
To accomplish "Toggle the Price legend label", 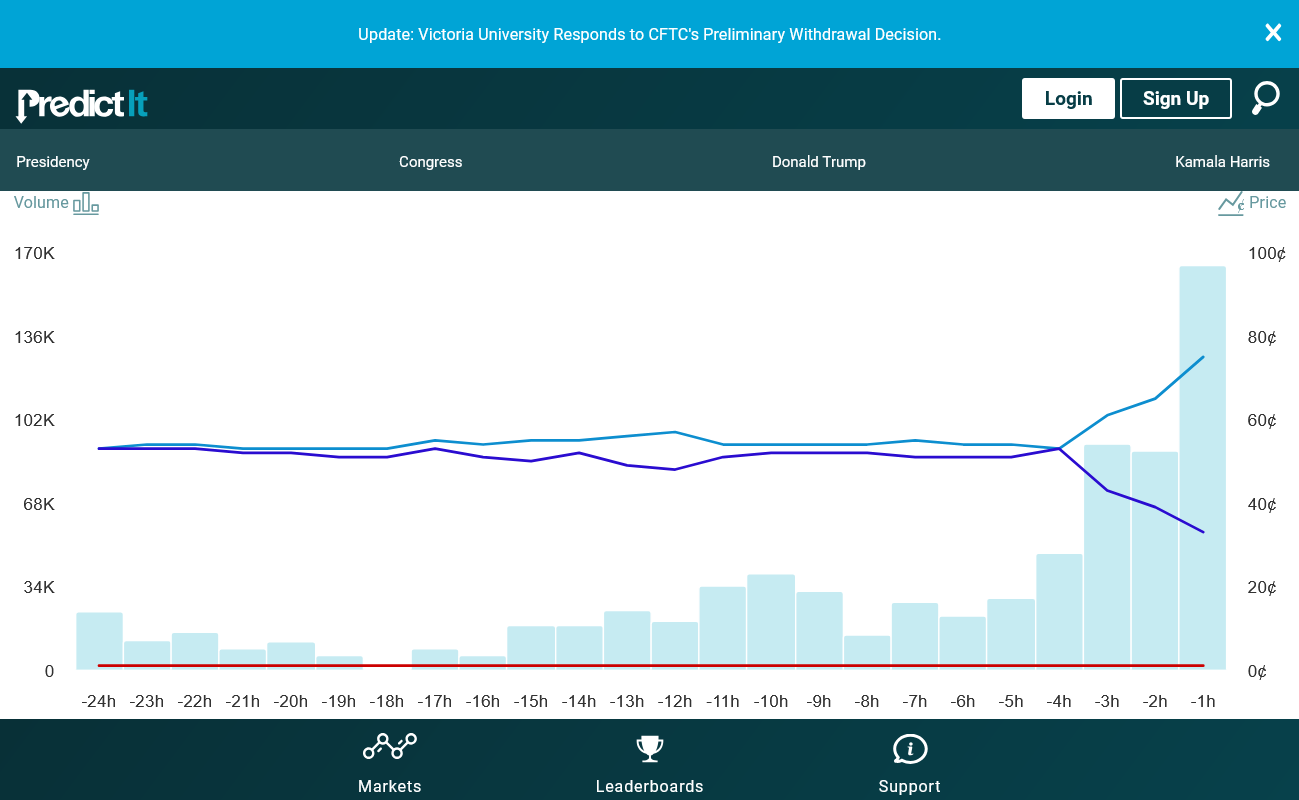I will [x=1268, y=202].
